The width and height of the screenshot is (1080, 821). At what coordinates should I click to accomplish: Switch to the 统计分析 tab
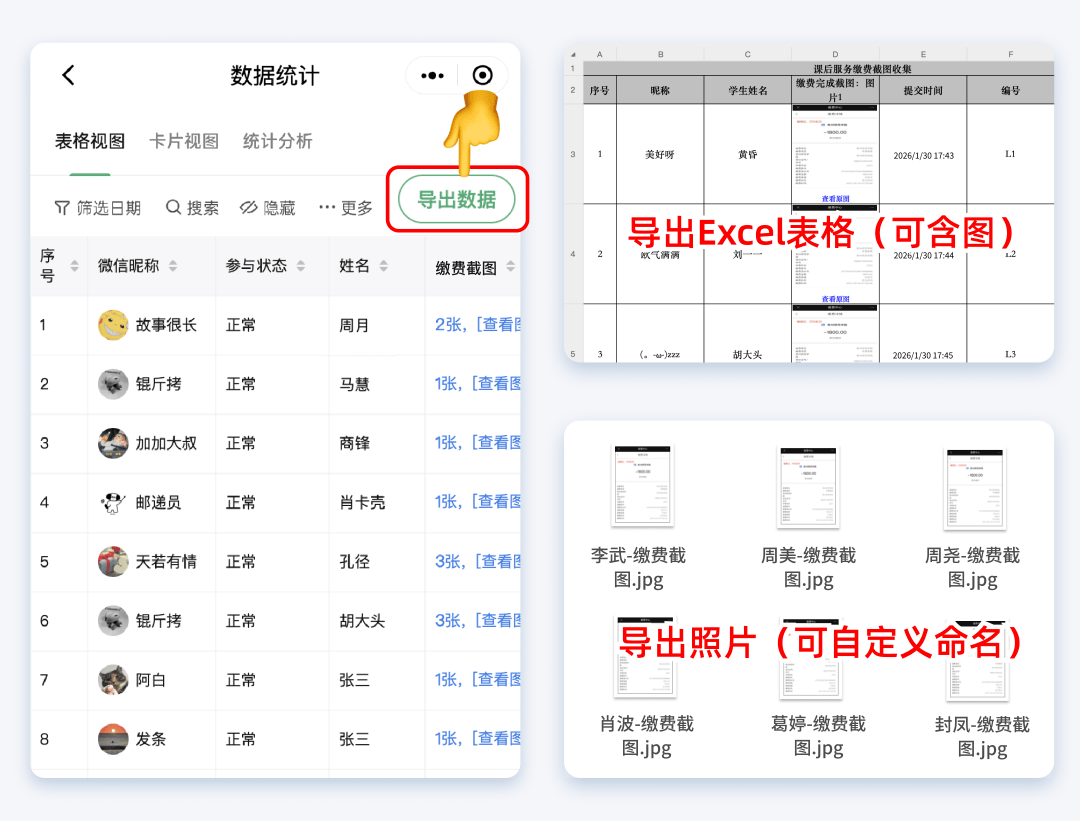277,141
